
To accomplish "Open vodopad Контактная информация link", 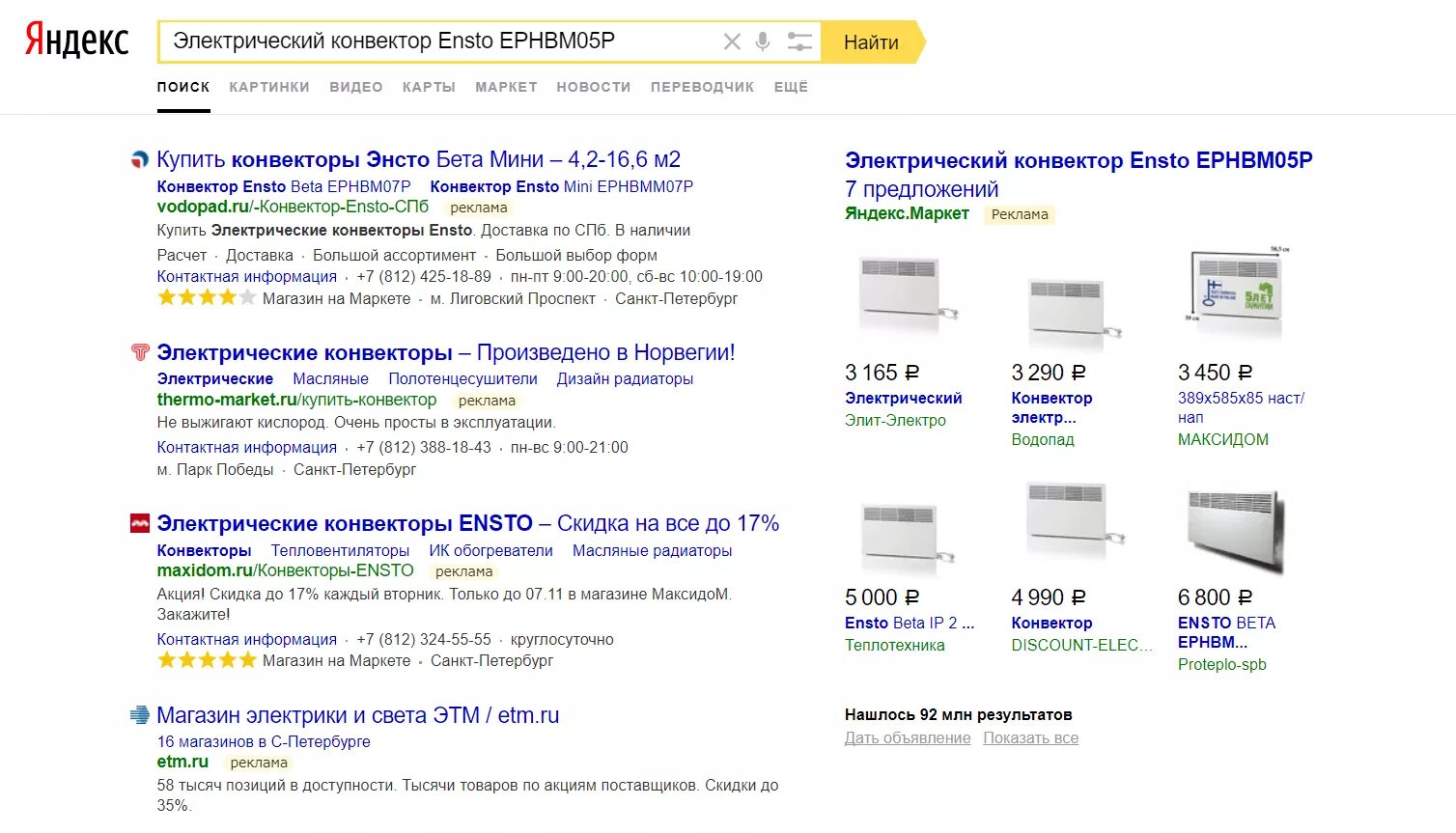I will click(247, 276).
